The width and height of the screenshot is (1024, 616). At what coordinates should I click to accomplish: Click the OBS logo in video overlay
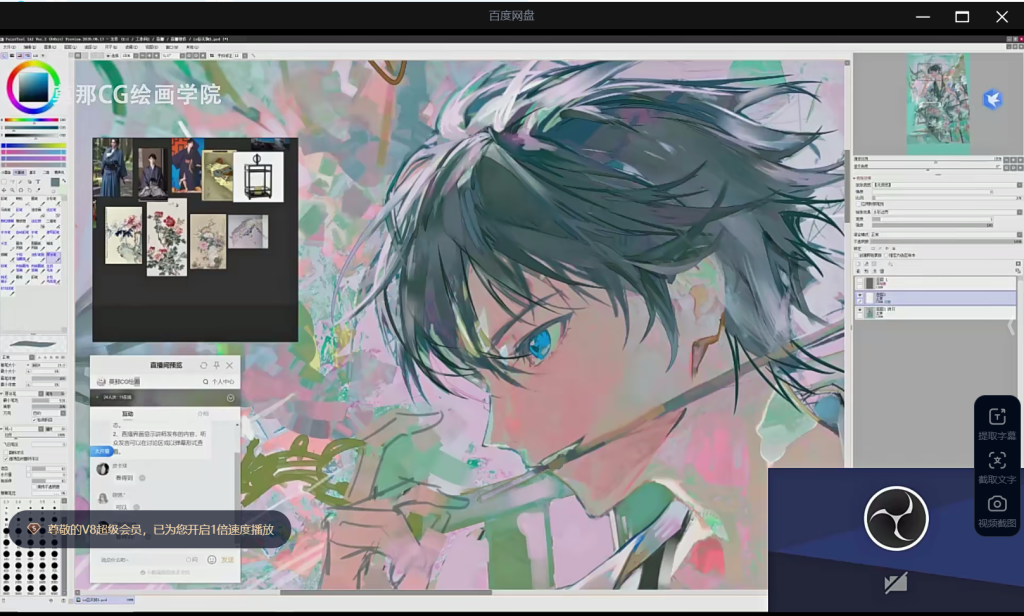click(896, 518)
